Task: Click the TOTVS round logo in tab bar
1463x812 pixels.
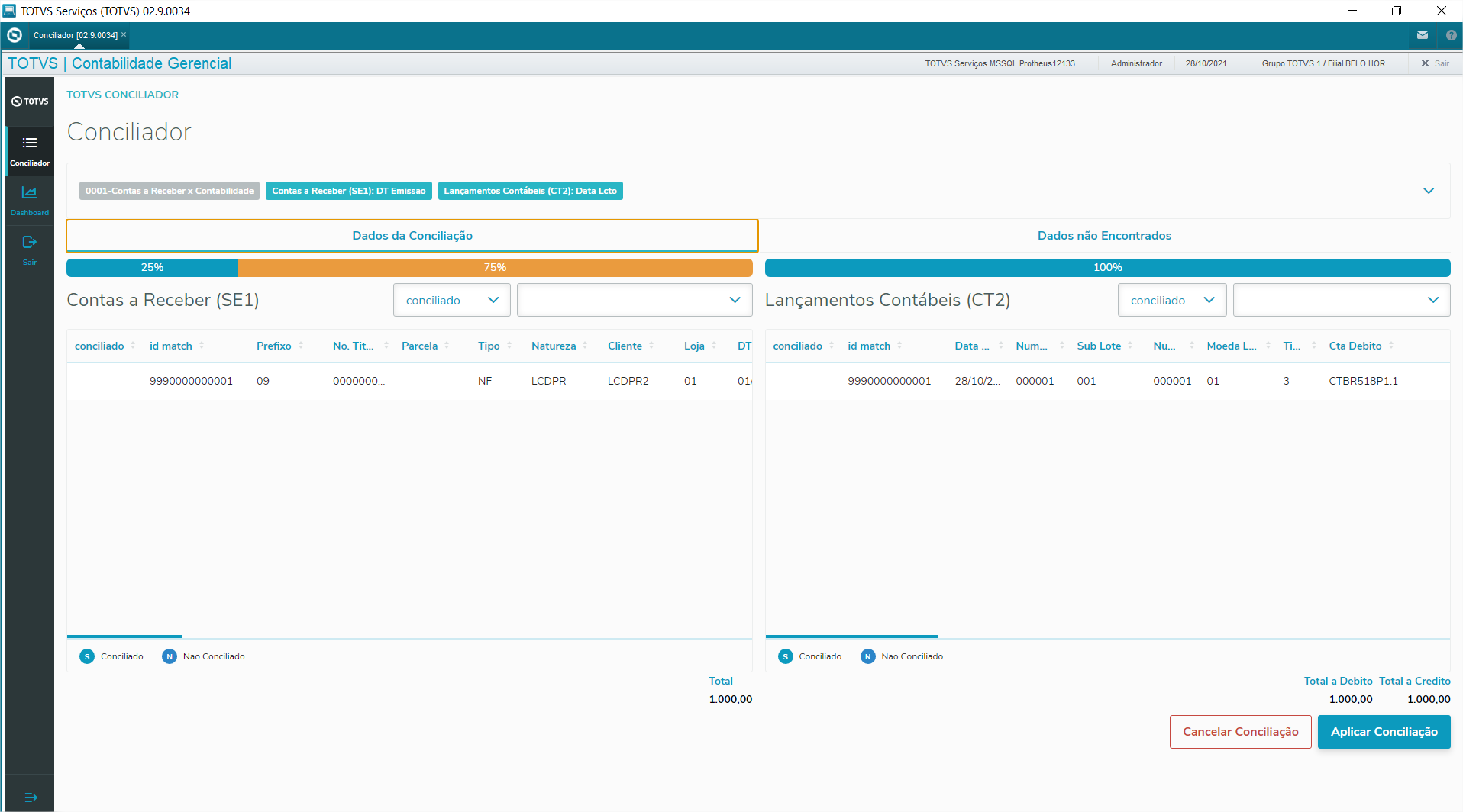Action: click(15, 35)
